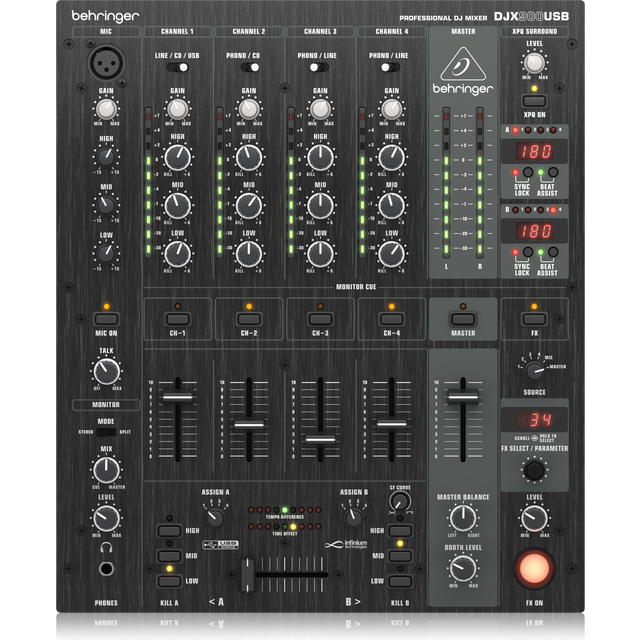Toggle the large FX ON button
The image size is (640, 640).
click(534, 569)
